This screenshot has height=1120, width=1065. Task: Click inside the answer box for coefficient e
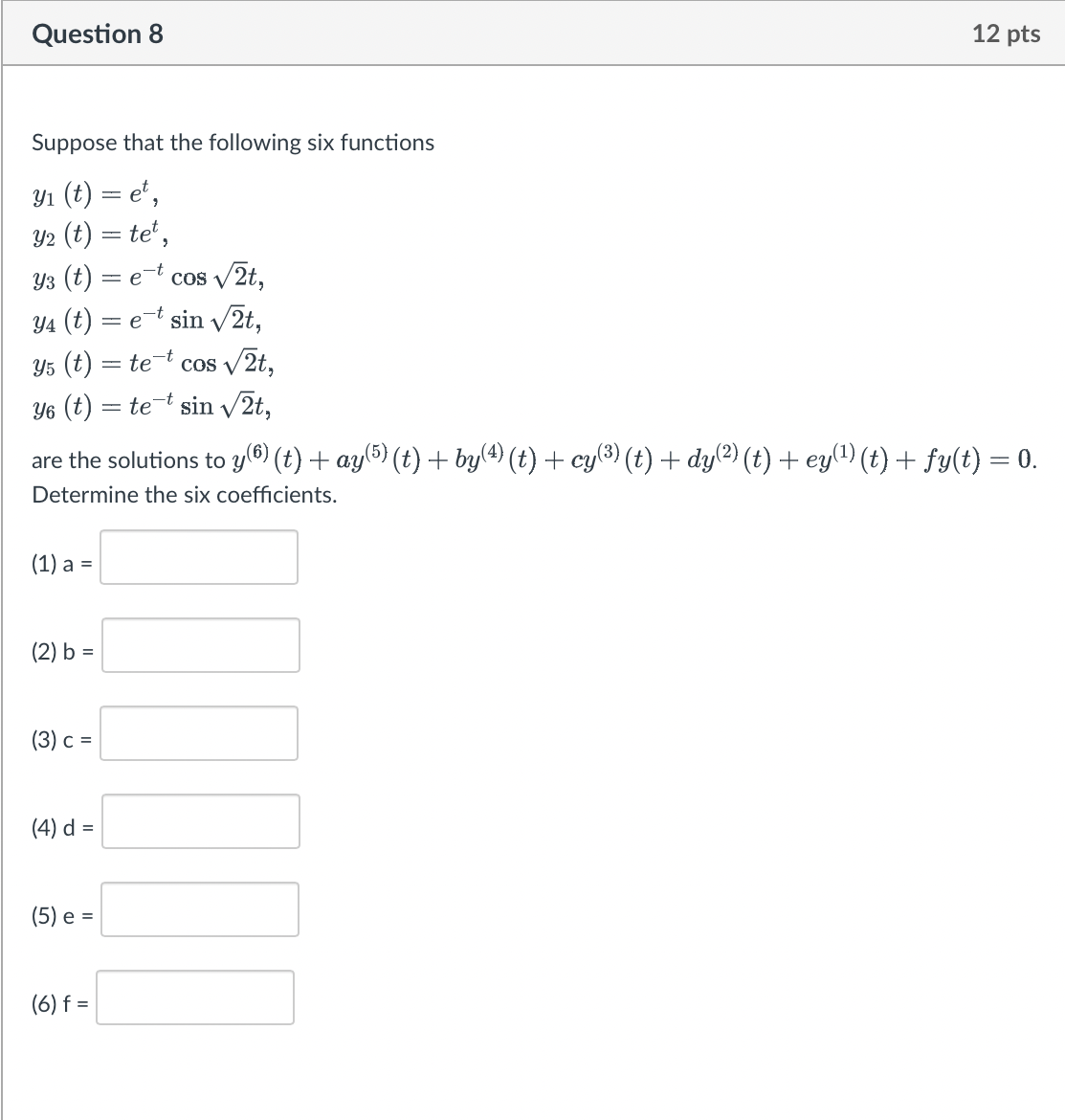tap(201, 909)
